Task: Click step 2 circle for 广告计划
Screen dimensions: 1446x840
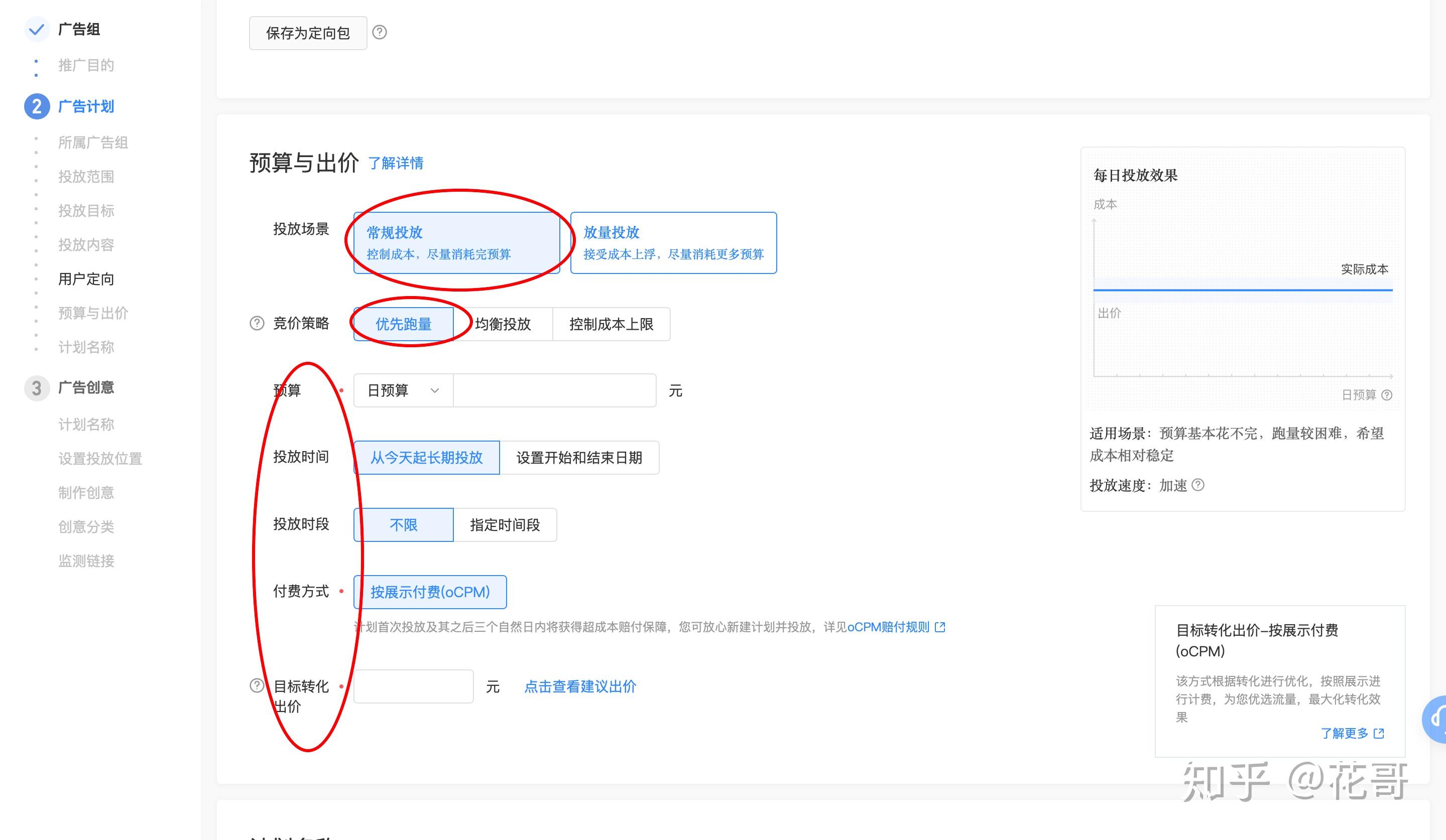Action: (x=37, y=107)
